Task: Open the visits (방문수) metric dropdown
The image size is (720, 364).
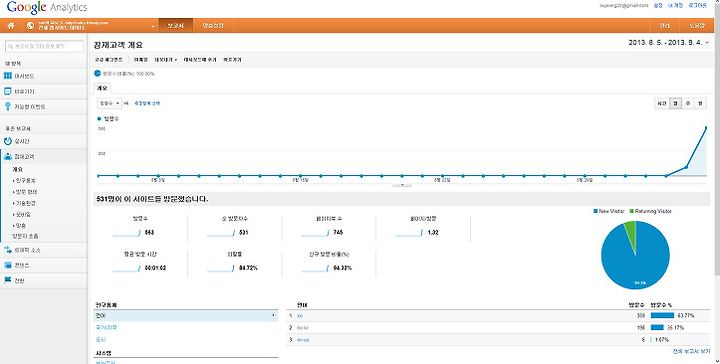Action: coord(109,103)
